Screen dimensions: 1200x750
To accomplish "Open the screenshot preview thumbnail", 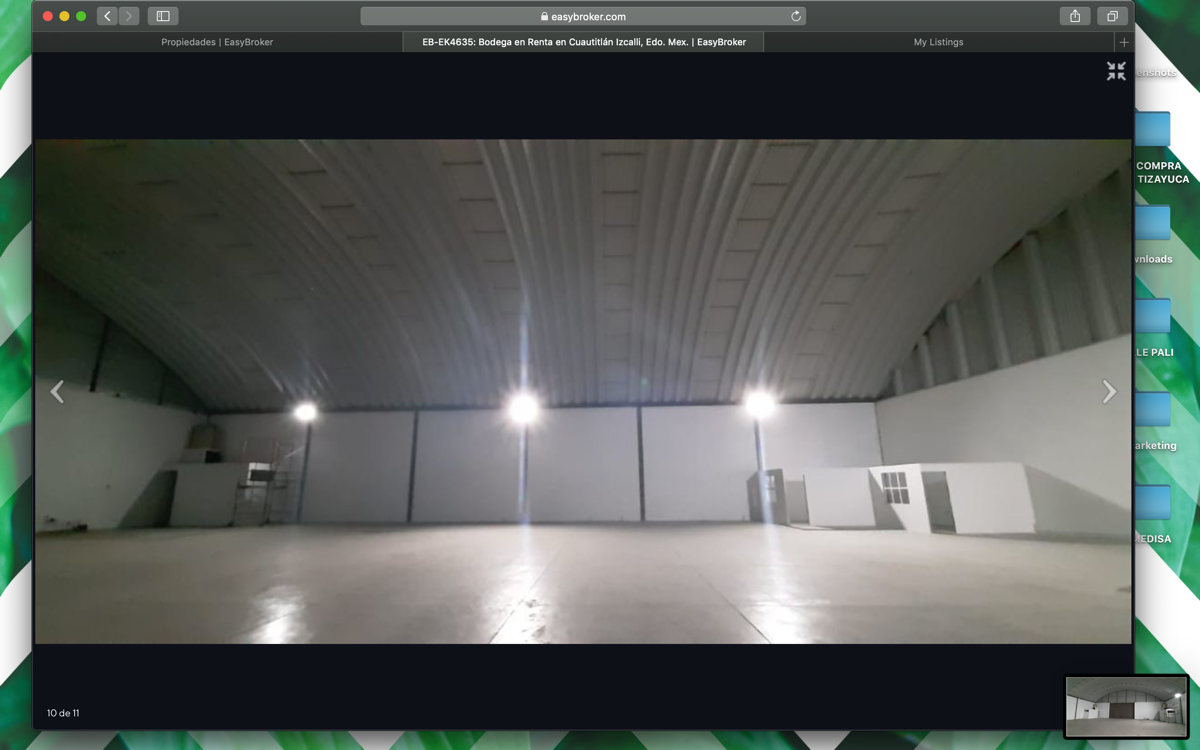I will click(x=1126, y=706).
